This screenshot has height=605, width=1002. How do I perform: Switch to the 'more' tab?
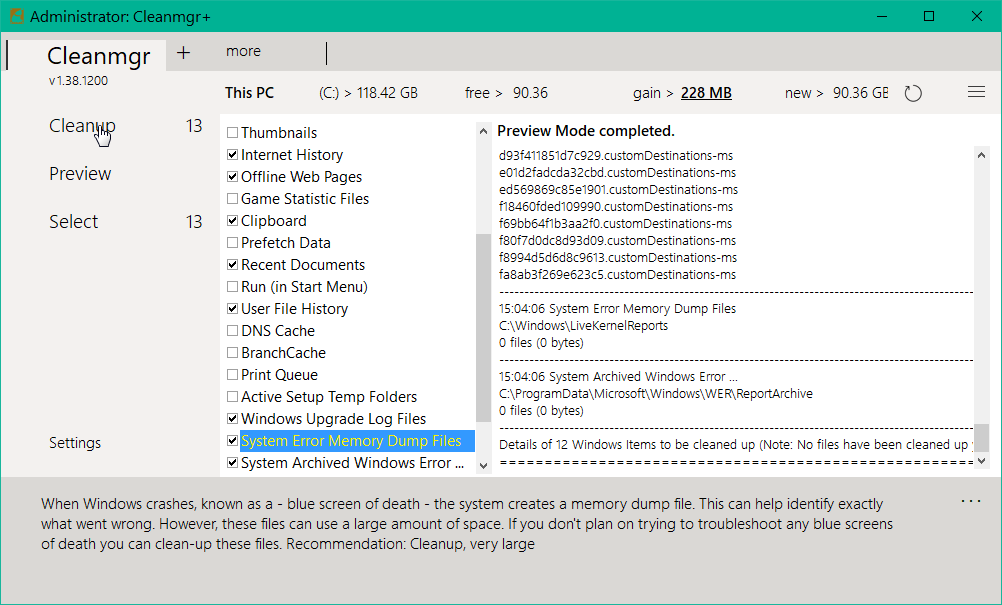[243, 51]
